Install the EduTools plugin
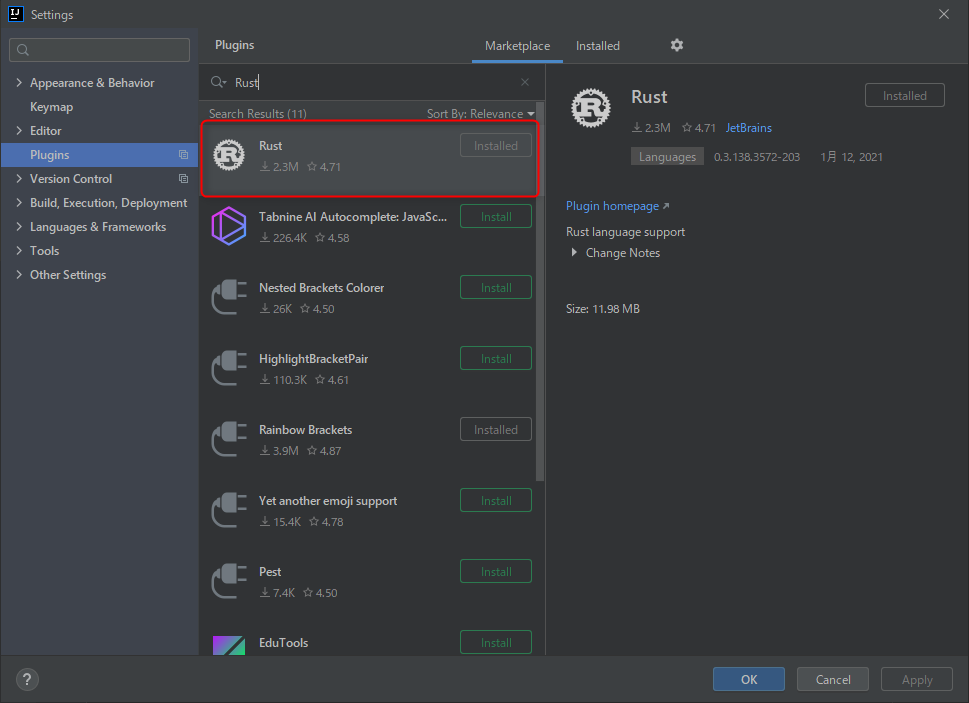The image size is (969, 703). tap(496, 642)
